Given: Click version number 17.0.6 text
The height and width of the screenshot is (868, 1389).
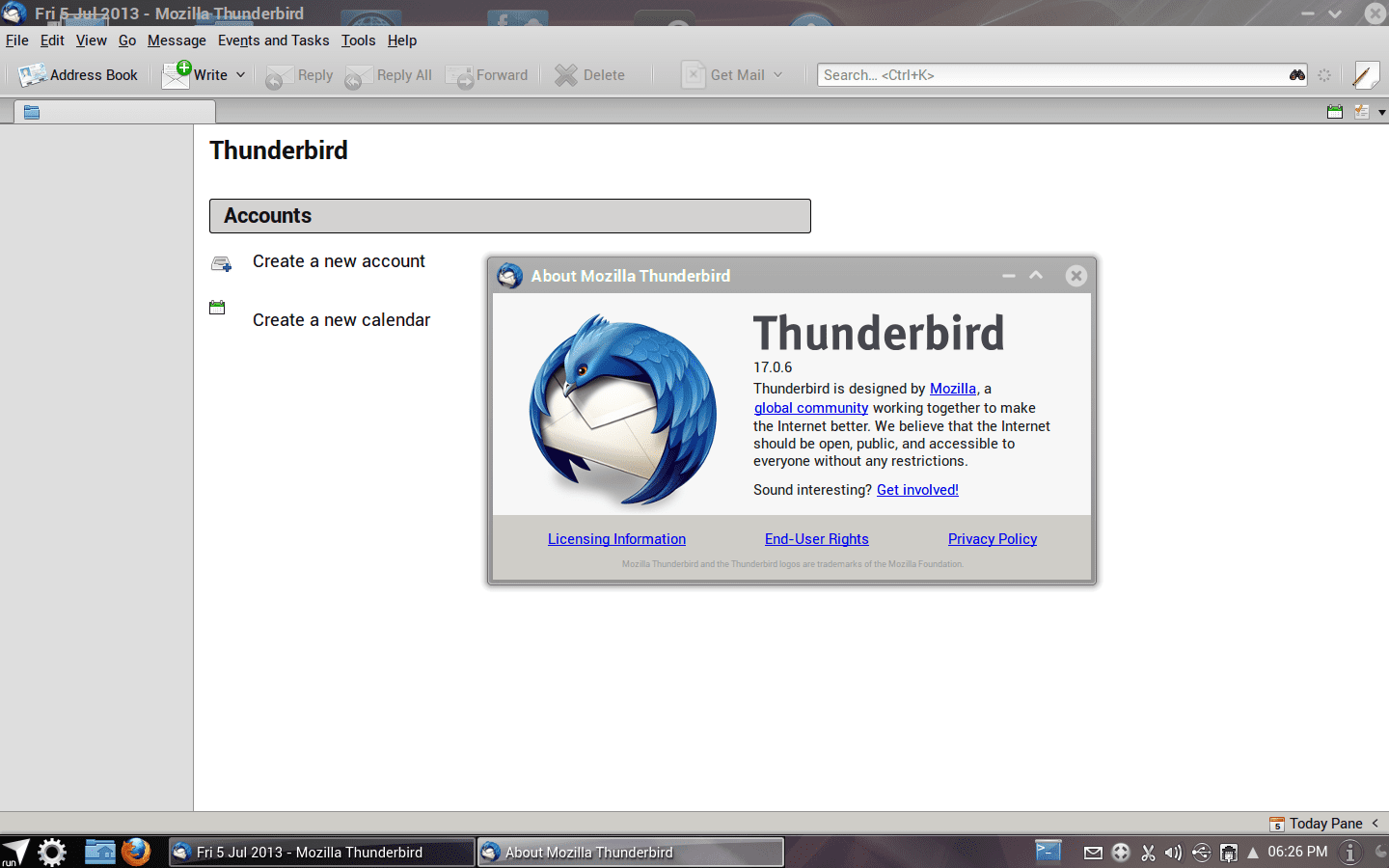Looking at the screenshot, I should pyautogui.click(x=773, y=367).
